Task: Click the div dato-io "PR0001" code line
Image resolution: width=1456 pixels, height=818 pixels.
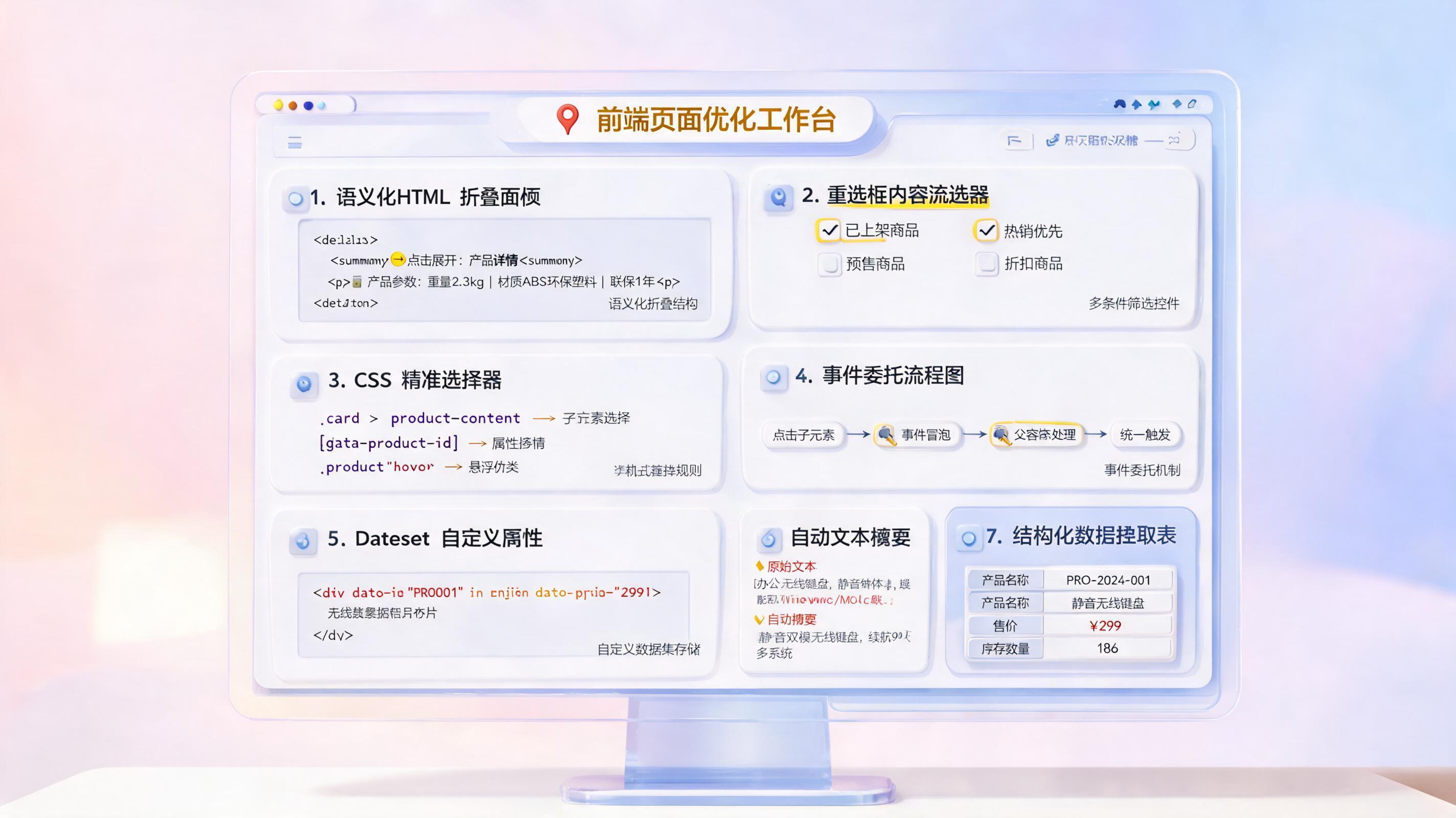Action: tap(487, 593)
